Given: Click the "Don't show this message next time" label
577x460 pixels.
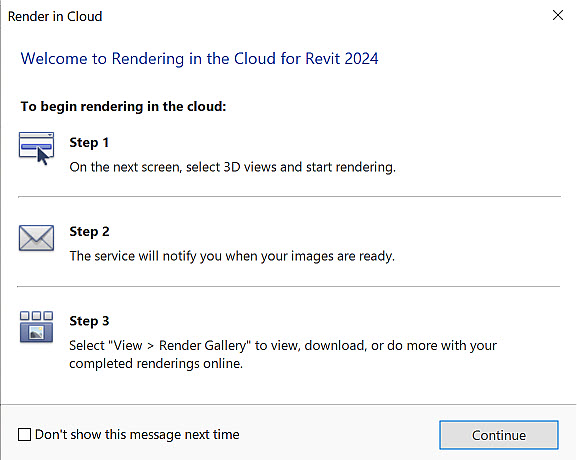Looking at the screenshot, I should click(137, 435).
